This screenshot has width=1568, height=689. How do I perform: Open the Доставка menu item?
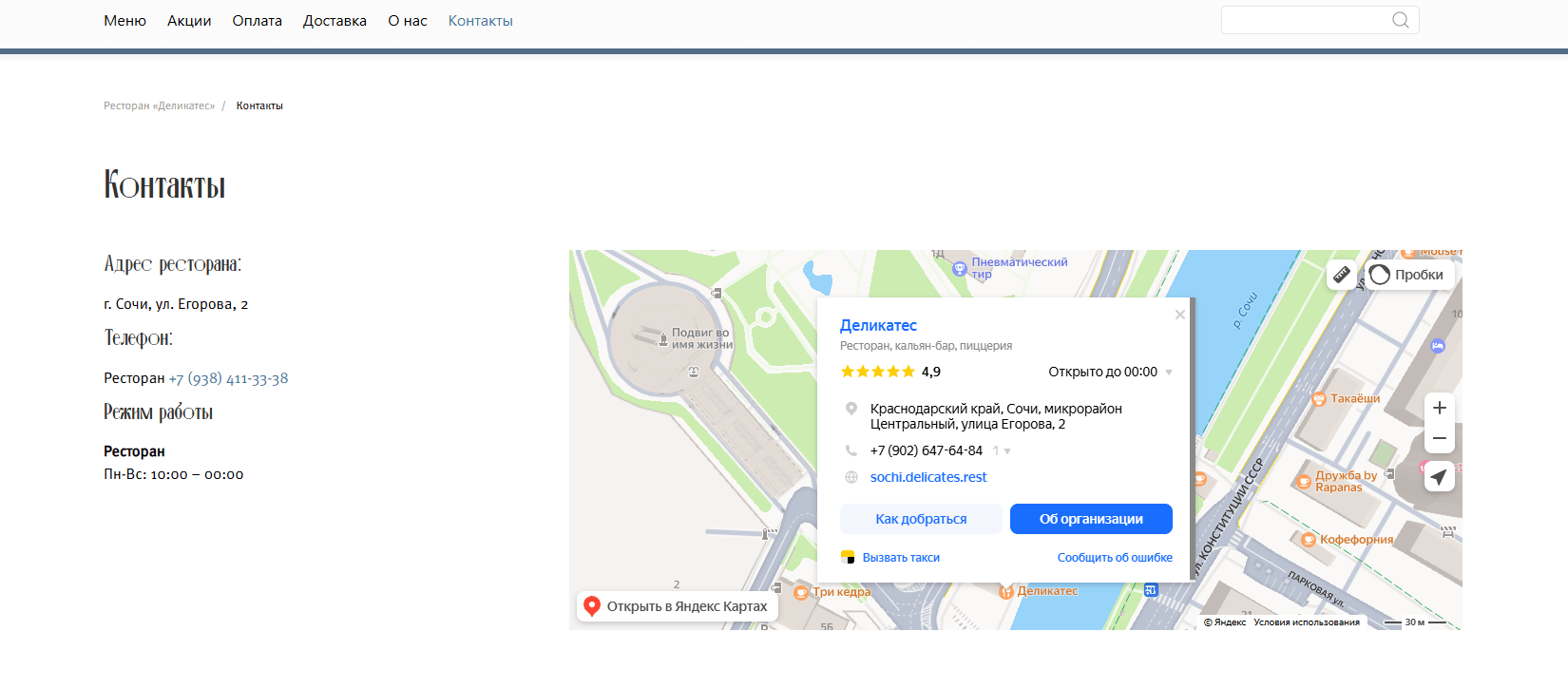tap(335, 21)
